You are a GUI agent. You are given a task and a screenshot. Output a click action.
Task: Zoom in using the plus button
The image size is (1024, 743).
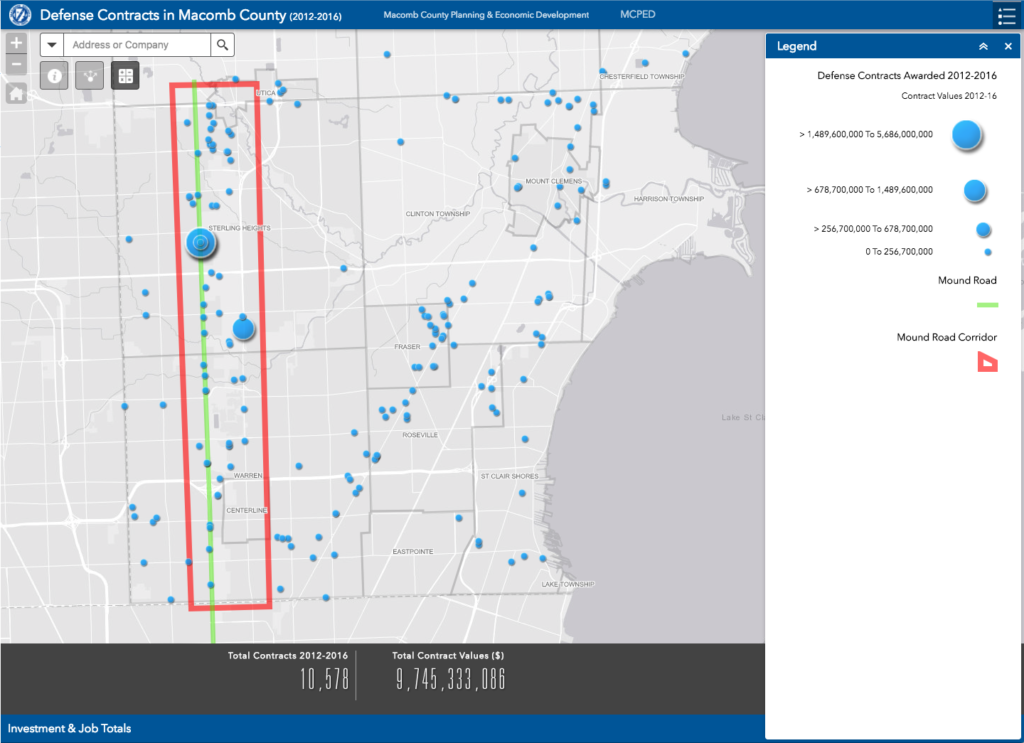15,42
